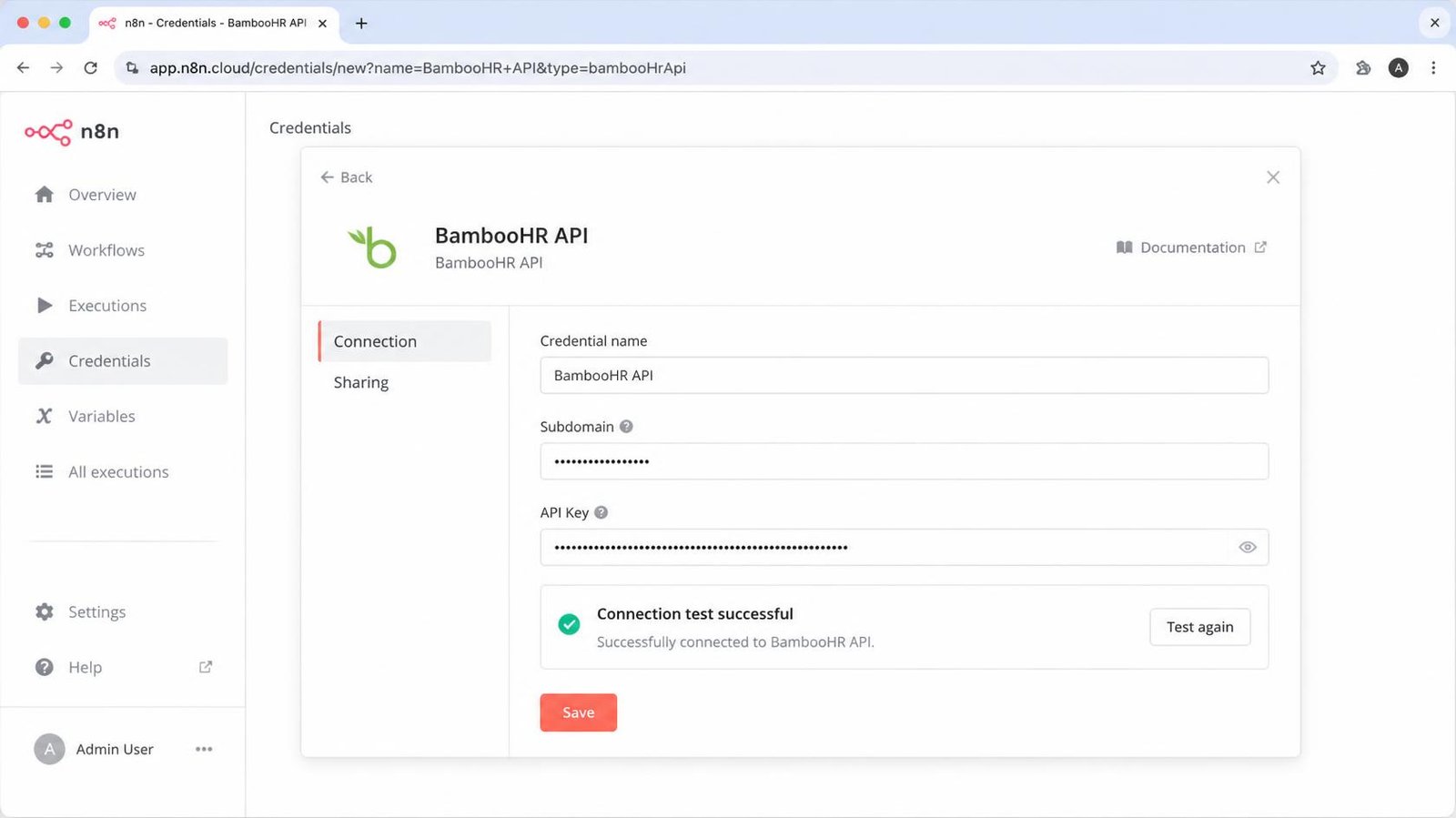
Task: Open a new browser tab
Action: [x=361, y=24]
